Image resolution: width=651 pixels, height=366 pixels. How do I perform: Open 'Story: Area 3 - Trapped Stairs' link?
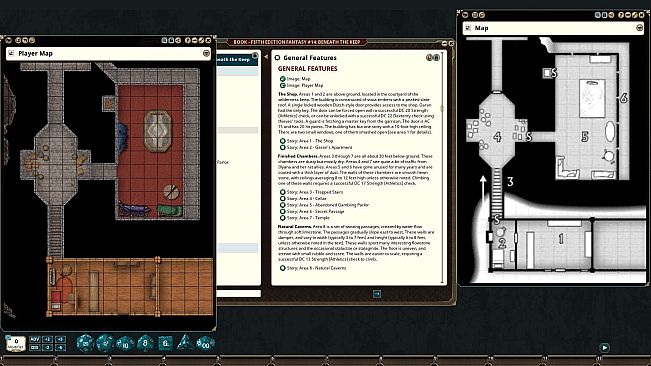(312, 192)
